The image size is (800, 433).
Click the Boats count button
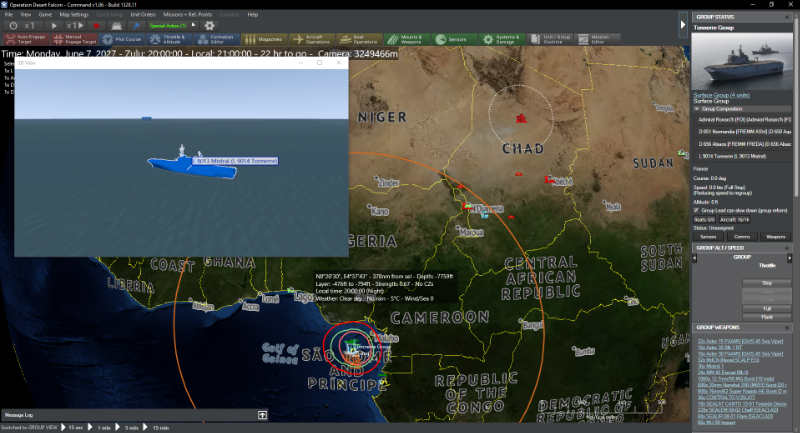point(703,219)
